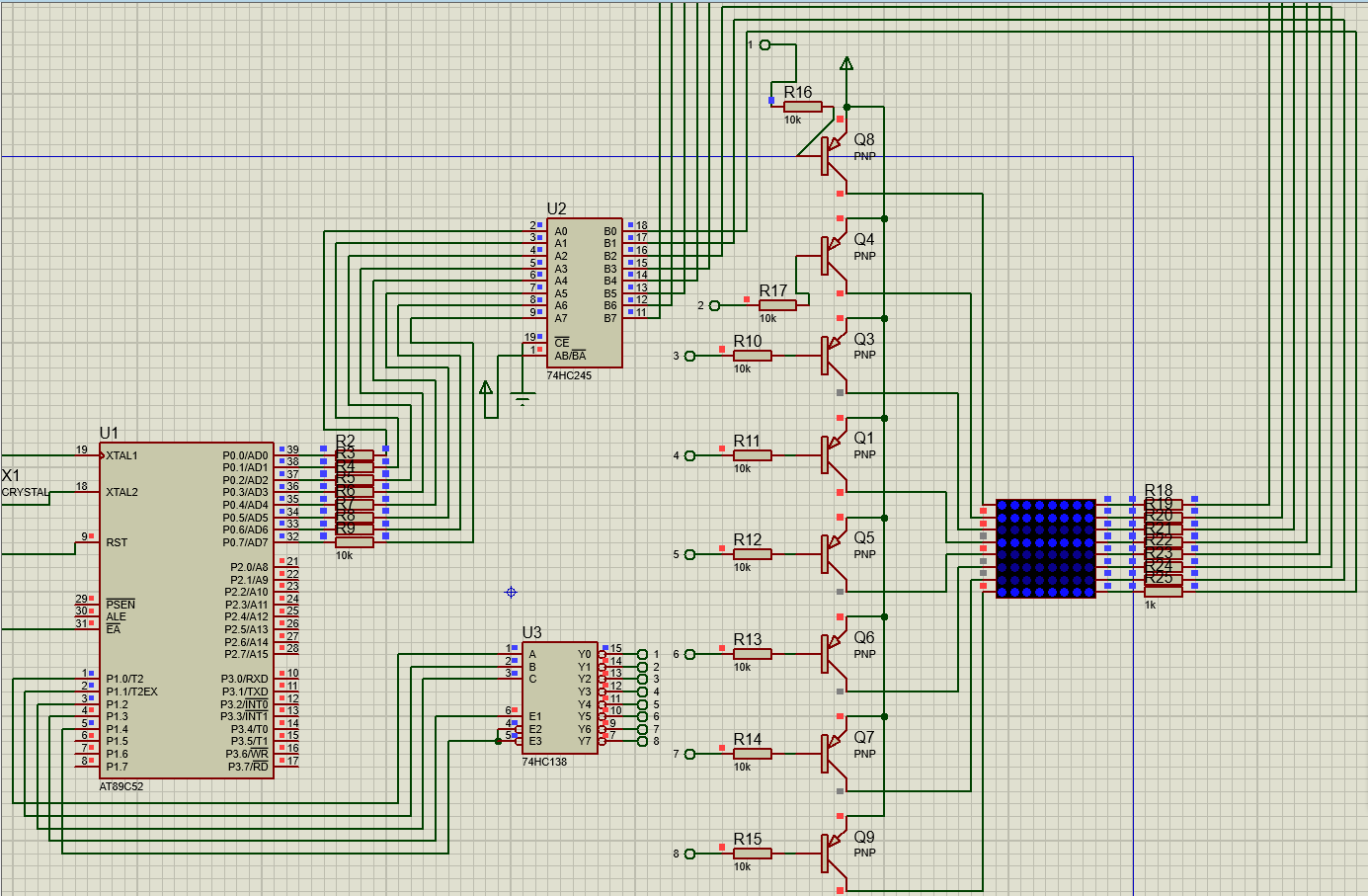Click the ALE pin label
Viewport: 1368px width, 896px height.
point(116,616)
